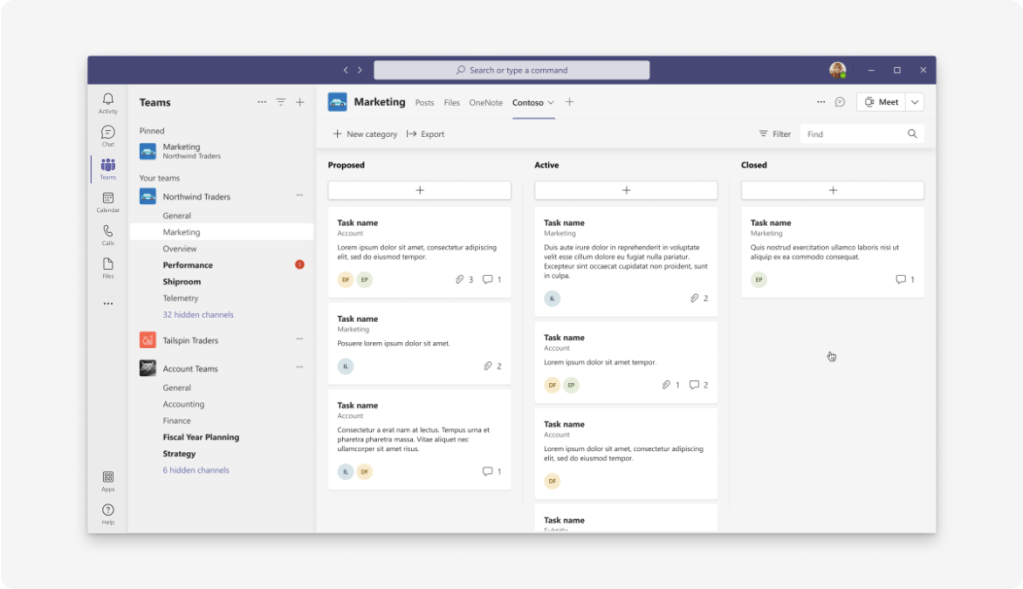Expand the Meet button dropdown arrow
Viewport: 1023px width, 589px height.
pyautogui.click(x=915, y=102)
